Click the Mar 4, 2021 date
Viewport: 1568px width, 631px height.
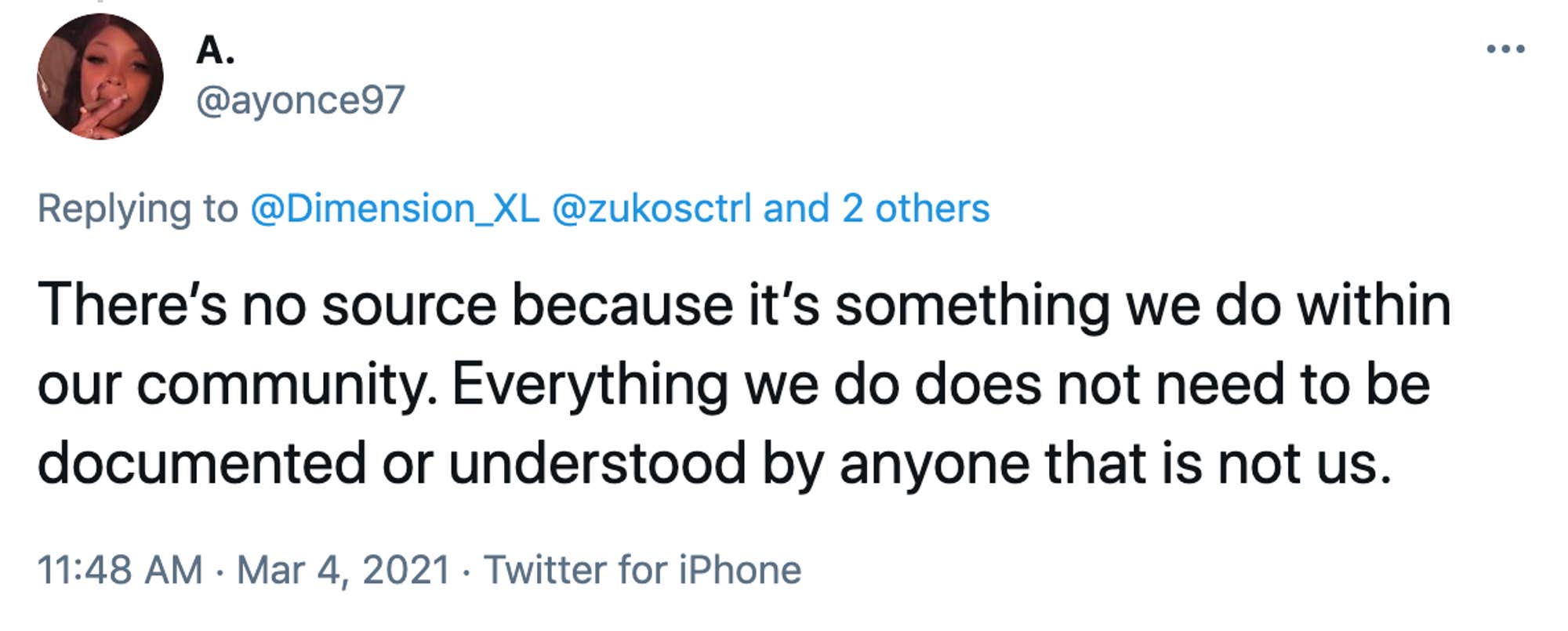[x=343, y=570]
